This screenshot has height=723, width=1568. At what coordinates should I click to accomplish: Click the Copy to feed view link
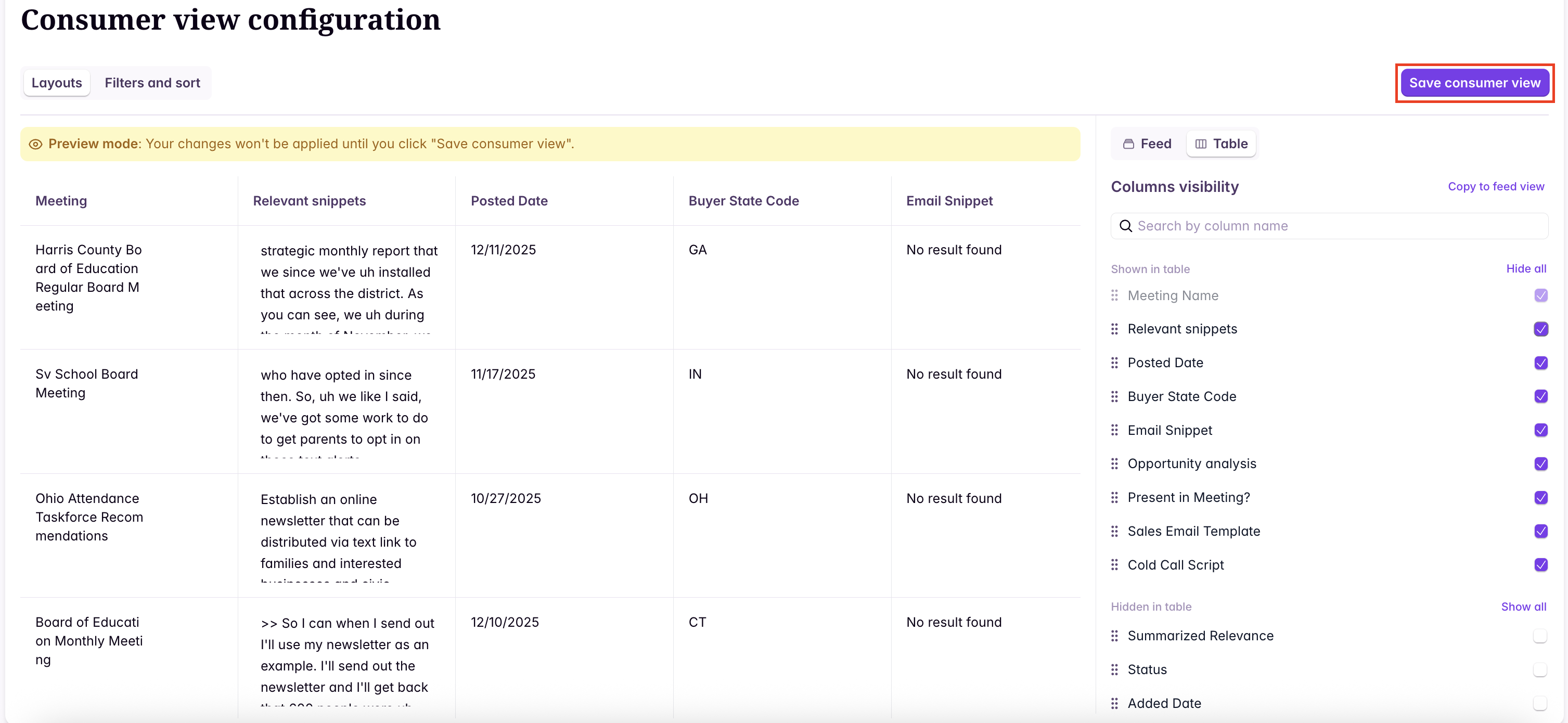pyautogui.click(x=1496, y=186)
